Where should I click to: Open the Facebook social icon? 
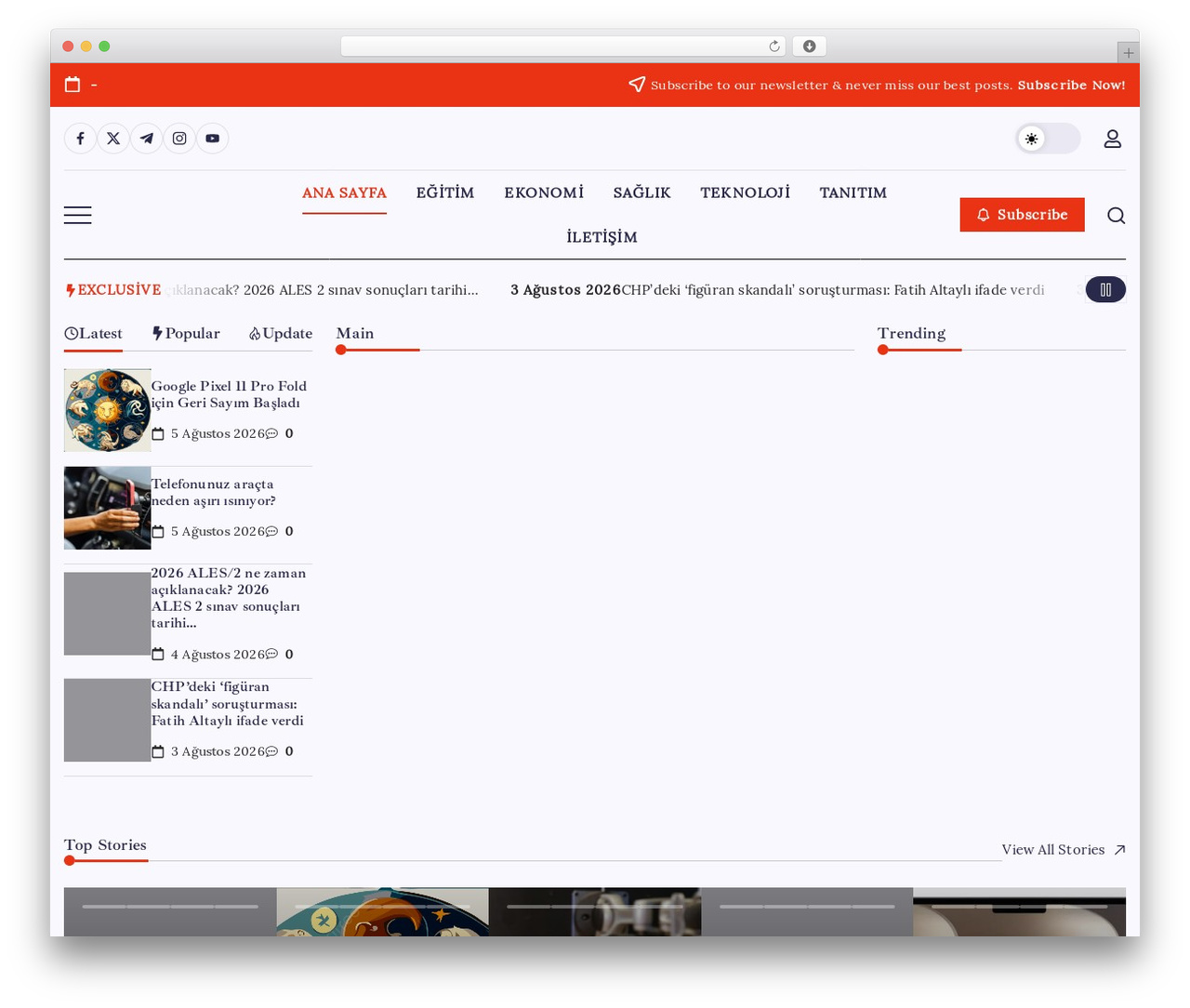[81, 139]
